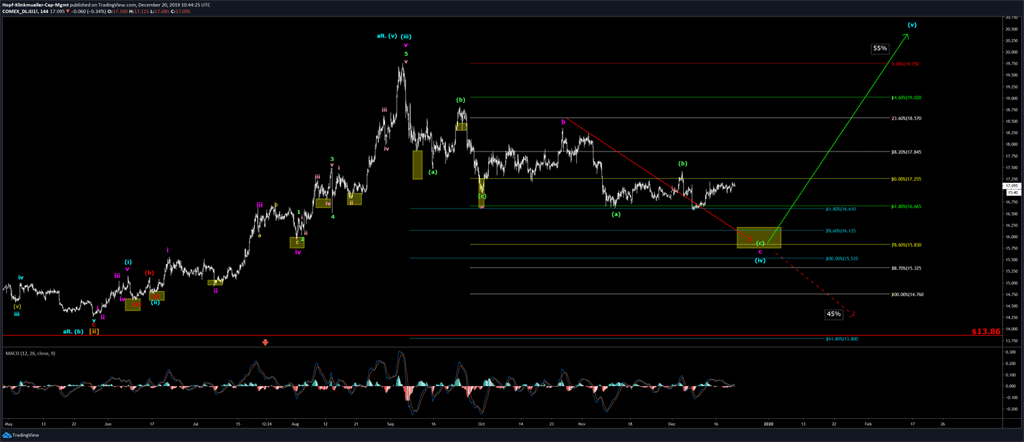Click the 45% probability label

pyautogui.click(x=833, y=314)
